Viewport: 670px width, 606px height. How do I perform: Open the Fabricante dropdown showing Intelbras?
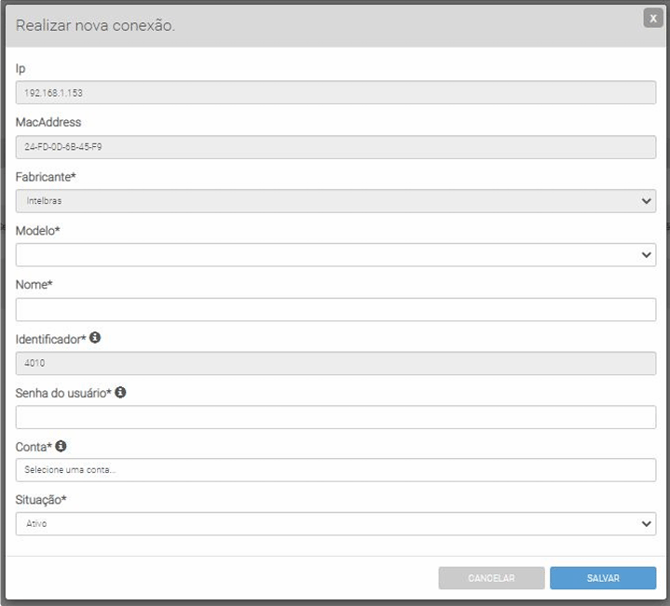(336, 201)
